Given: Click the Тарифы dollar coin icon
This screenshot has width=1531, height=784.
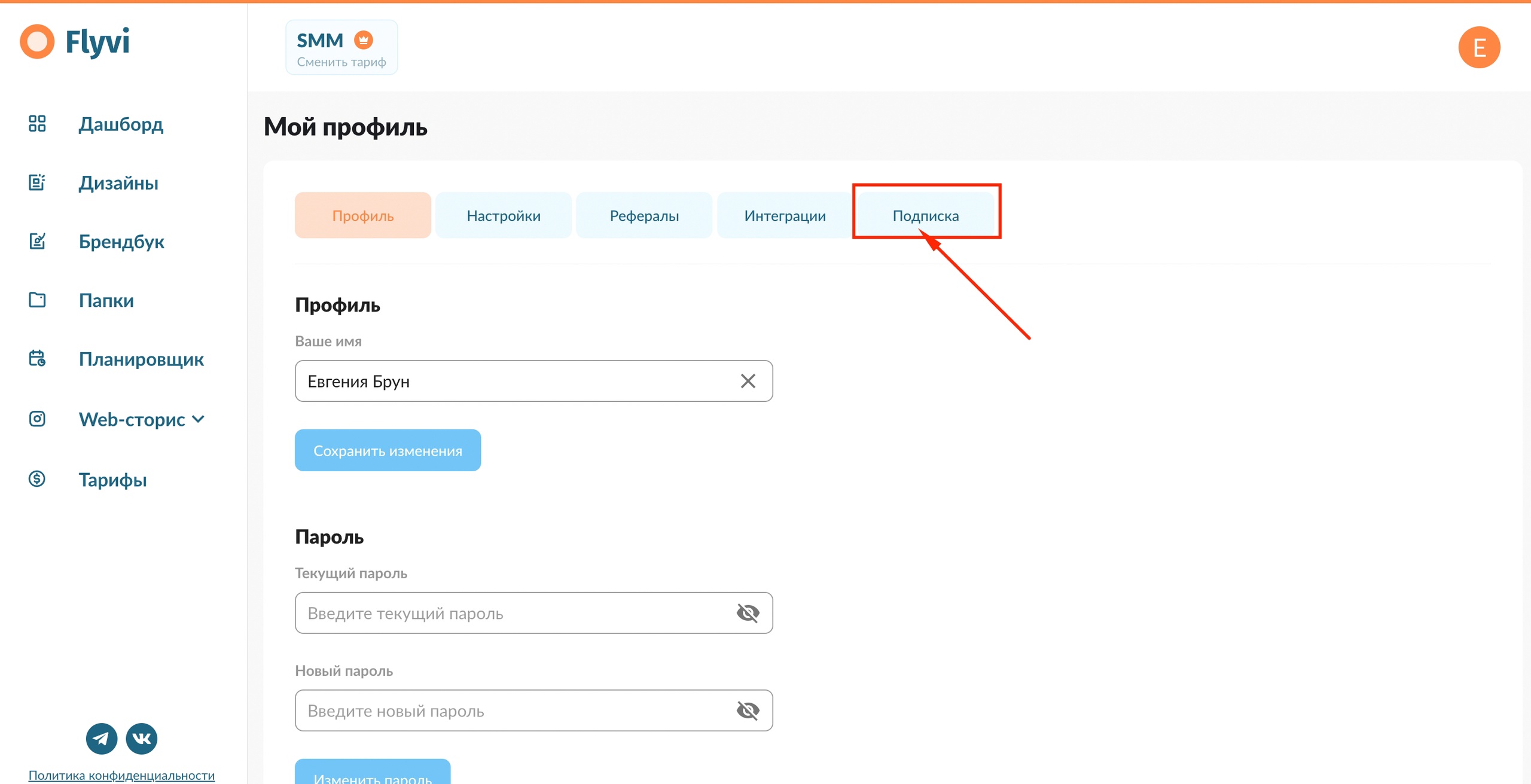Looking at the screenshot, I should click(37, 479).
